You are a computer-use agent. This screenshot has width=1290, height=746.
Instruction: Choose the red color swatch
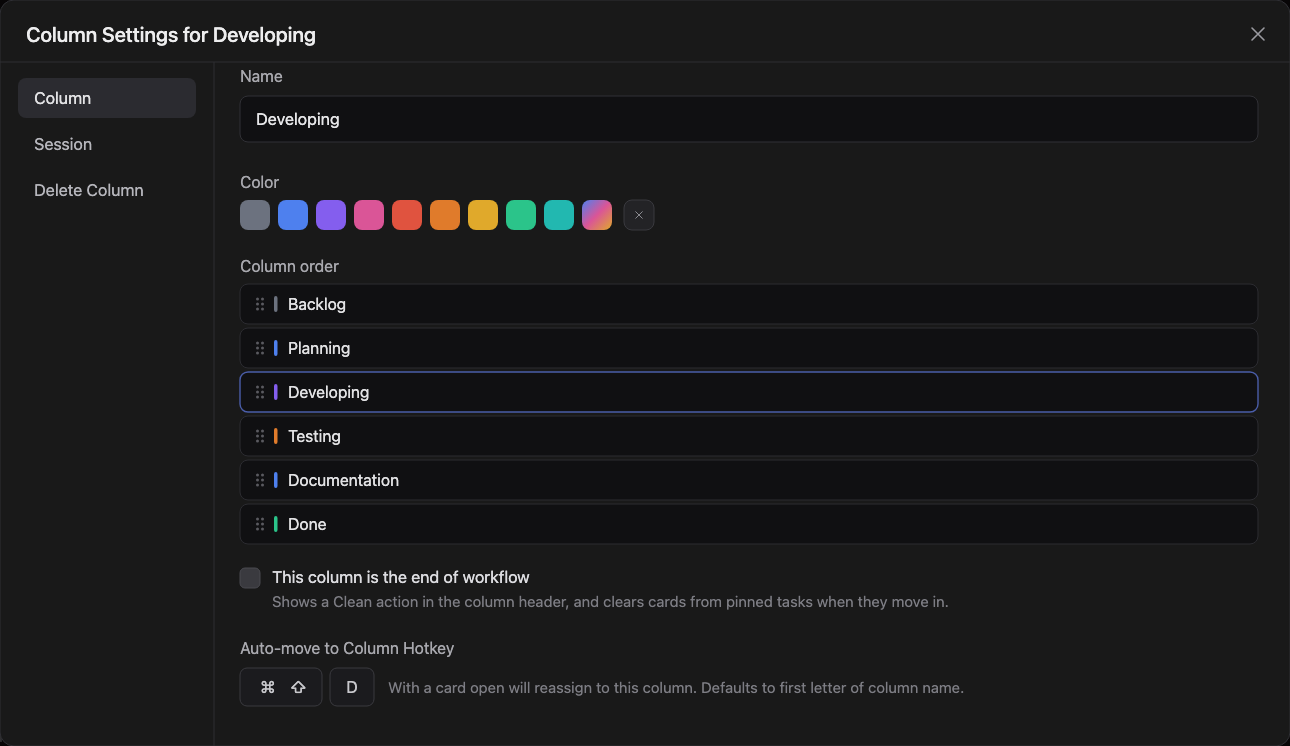pos(407,215)
